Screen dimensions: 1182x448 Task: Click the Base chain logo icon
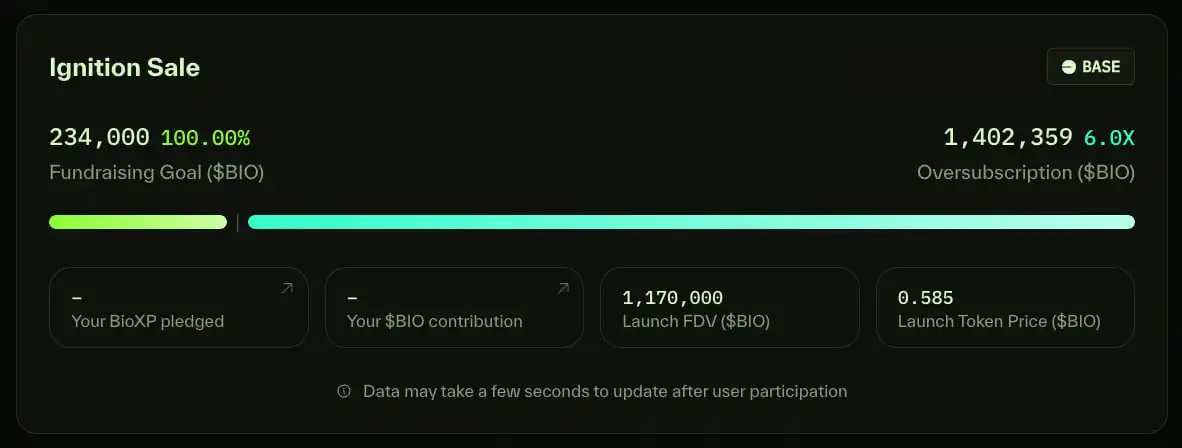tap(1068, 67)
